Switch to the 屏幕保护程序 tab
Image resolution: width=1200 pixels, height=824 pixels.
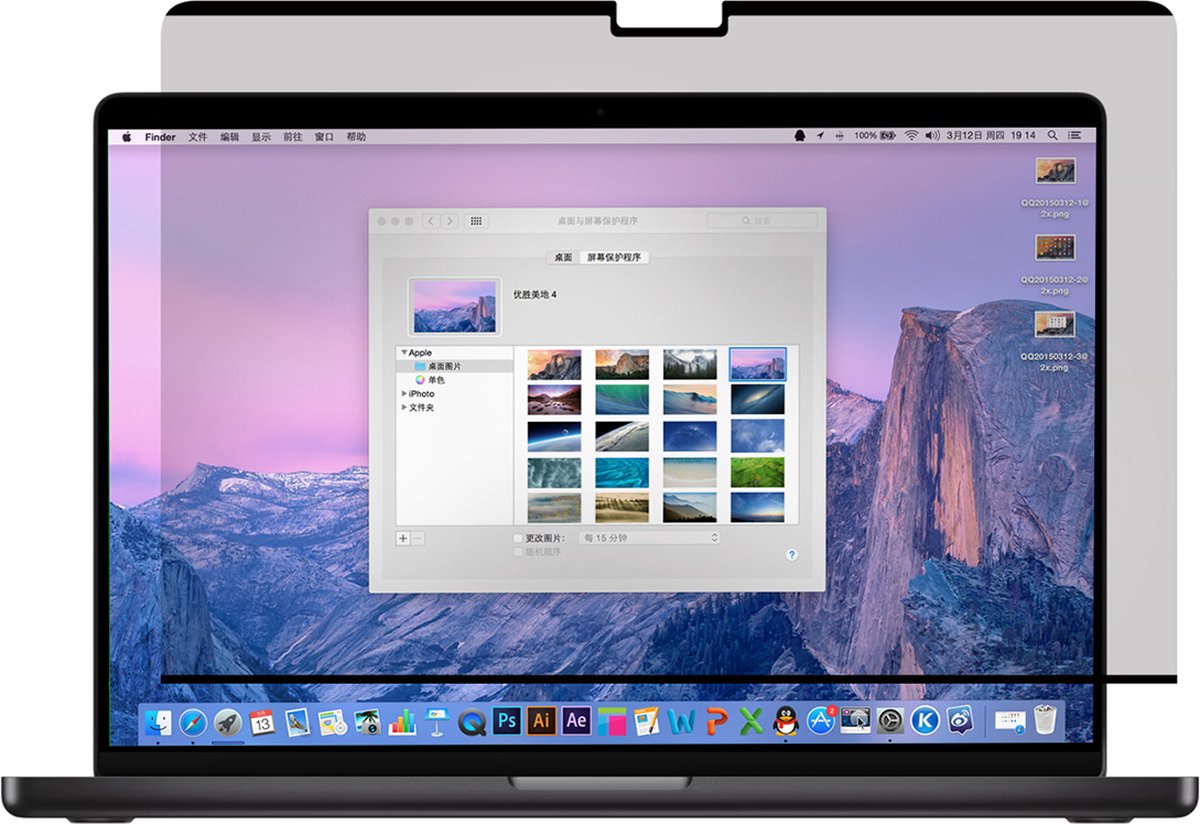coord(614,257)
